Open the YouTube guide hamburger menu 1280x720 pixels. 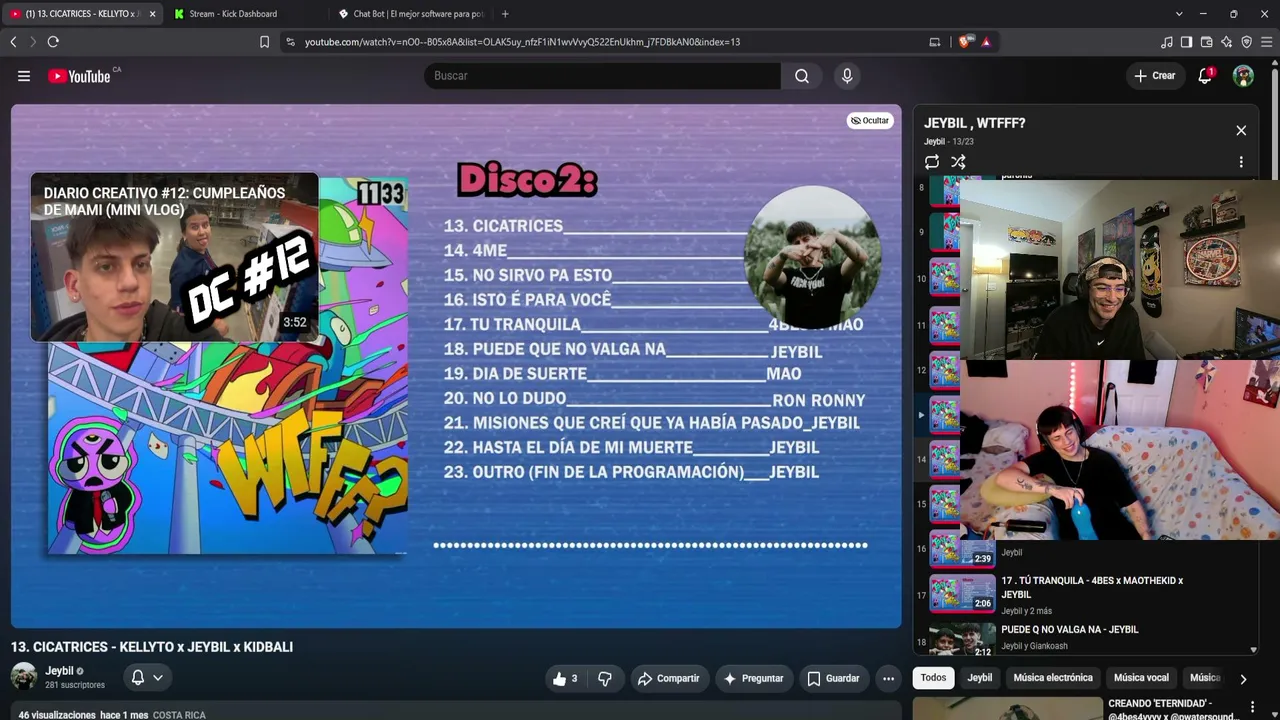coord(24,76)
